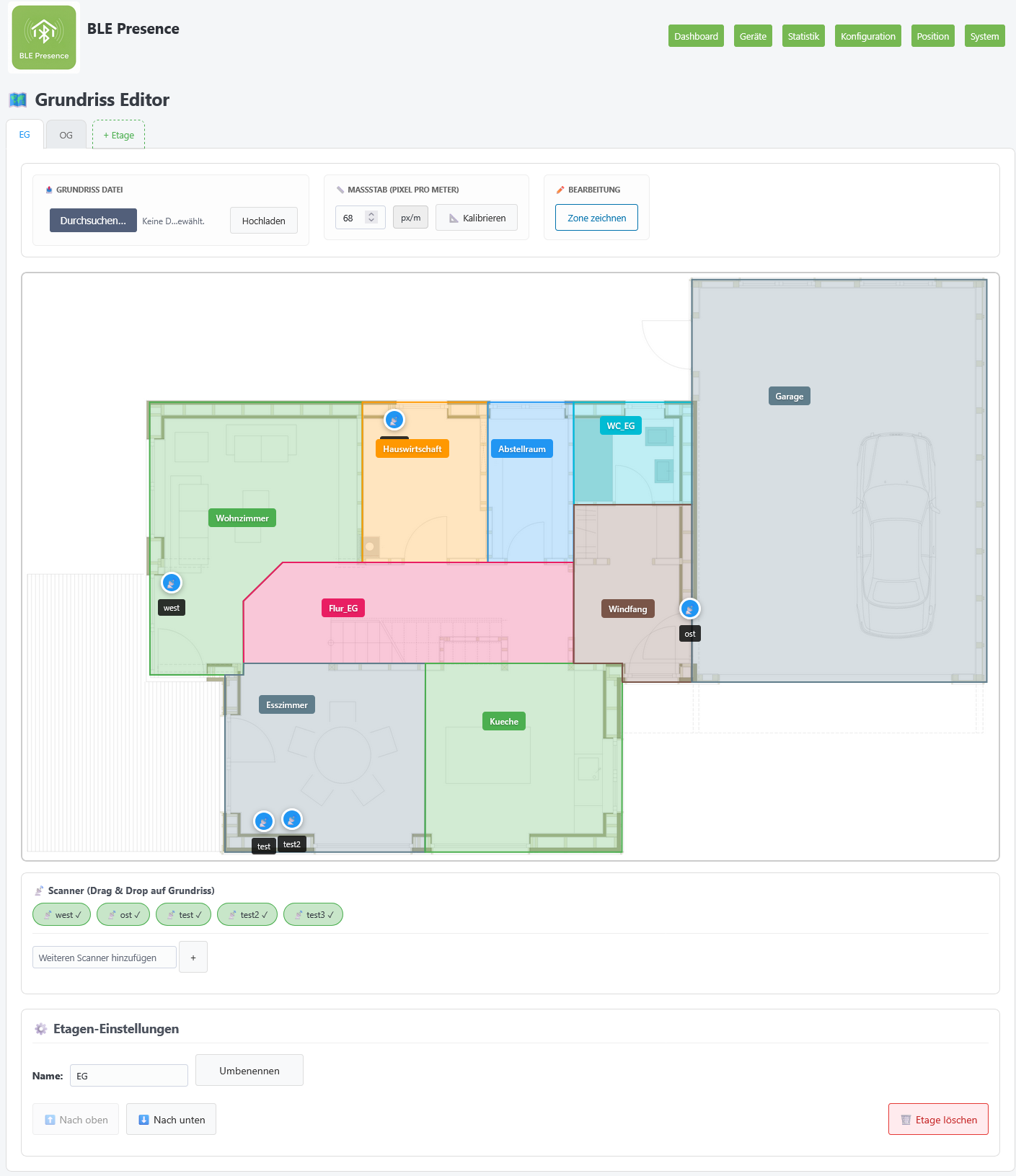
Task: Click the ost scanner marker on floorplan
Action: coord(690,609)
